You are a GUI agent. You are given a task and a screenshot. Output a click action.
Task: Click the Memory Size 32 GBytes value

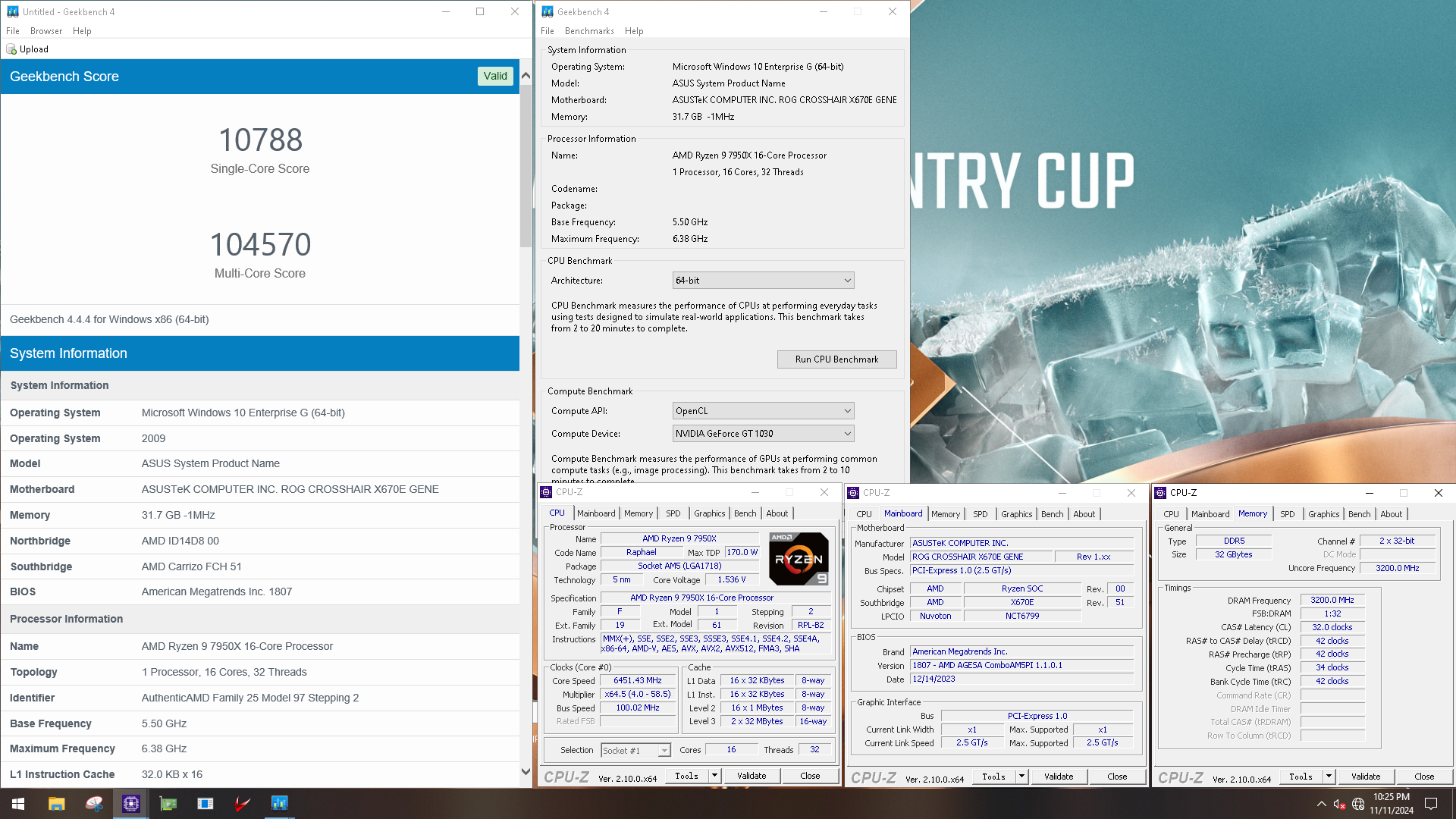tap(1233, 554)
